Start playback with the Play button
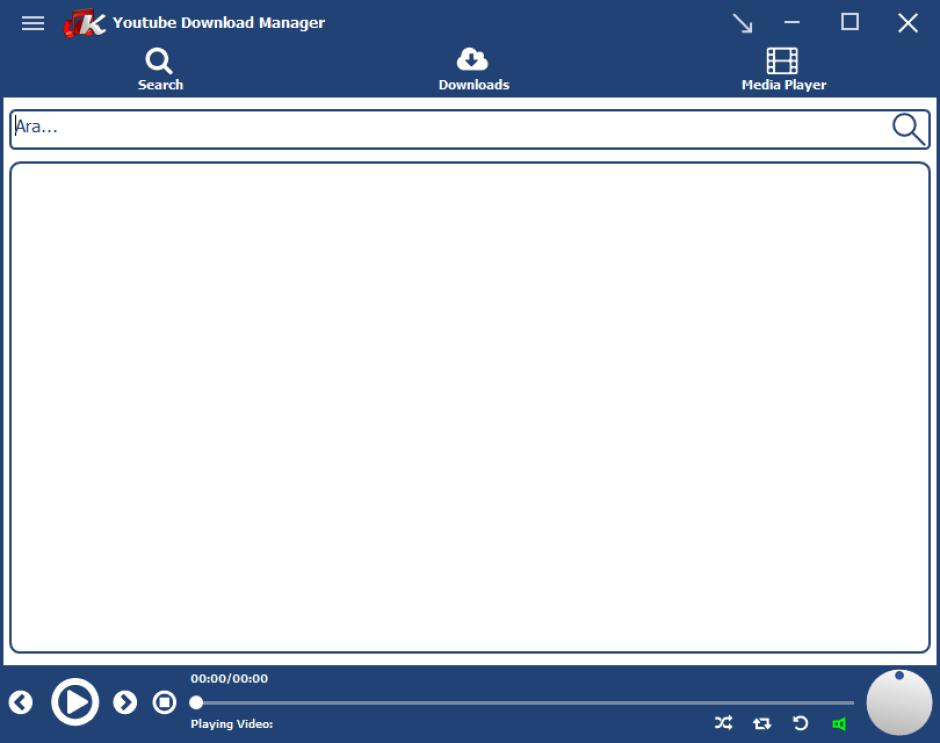This screenshot has height=743, width=940. coord(75,702)
